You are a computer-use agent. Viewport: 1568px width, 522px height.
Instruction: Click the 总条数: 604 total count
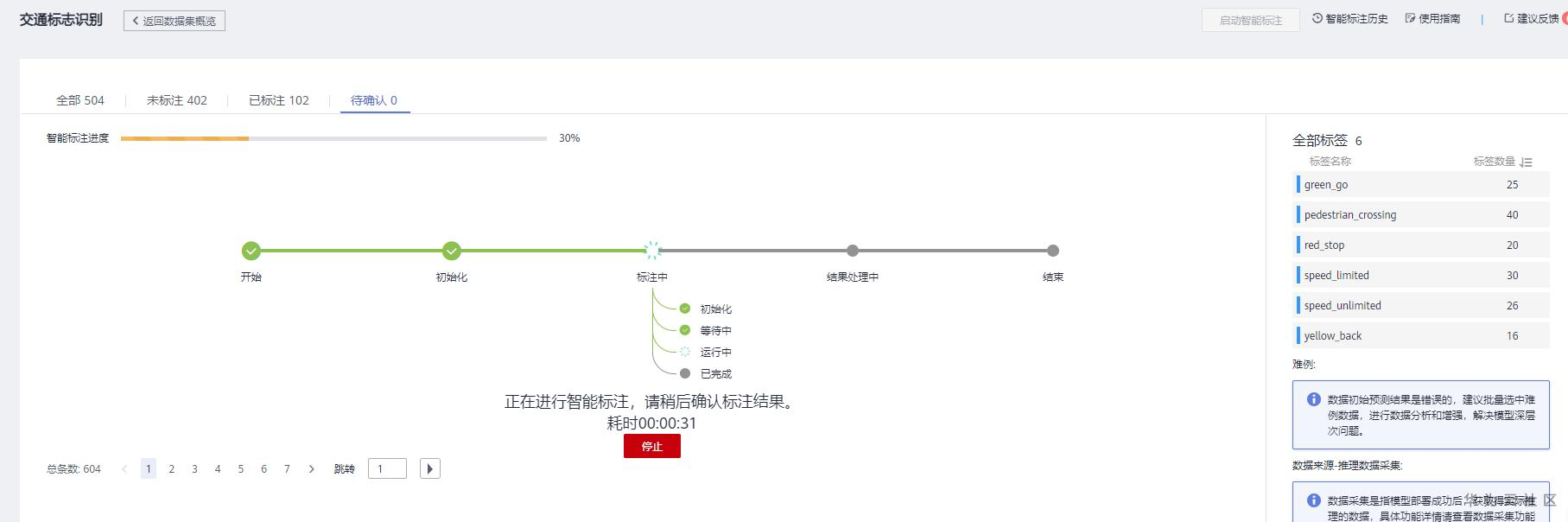tap(73, 469)
